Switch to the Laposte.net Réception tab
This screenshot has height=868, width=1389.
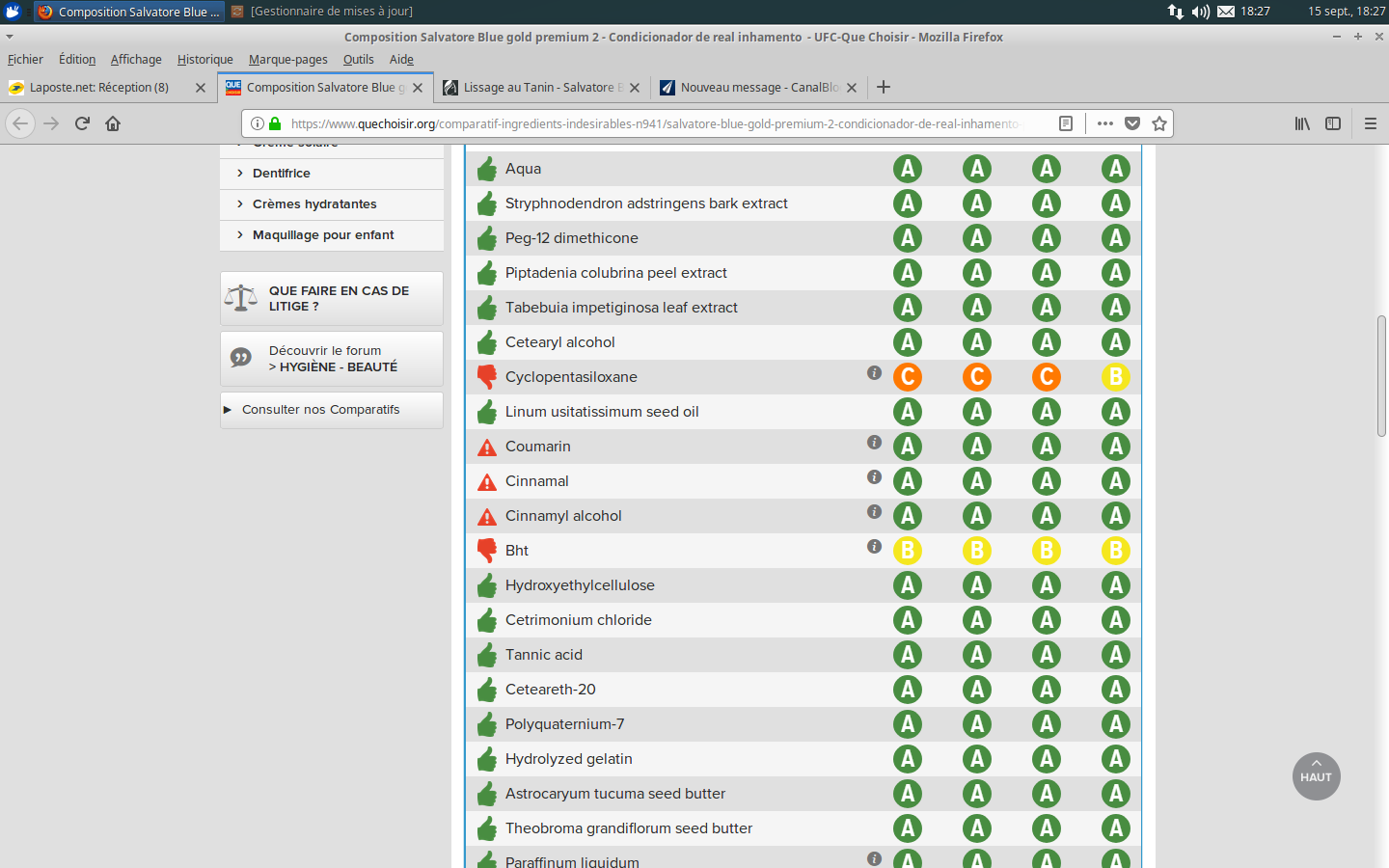(x=99, y=88)
